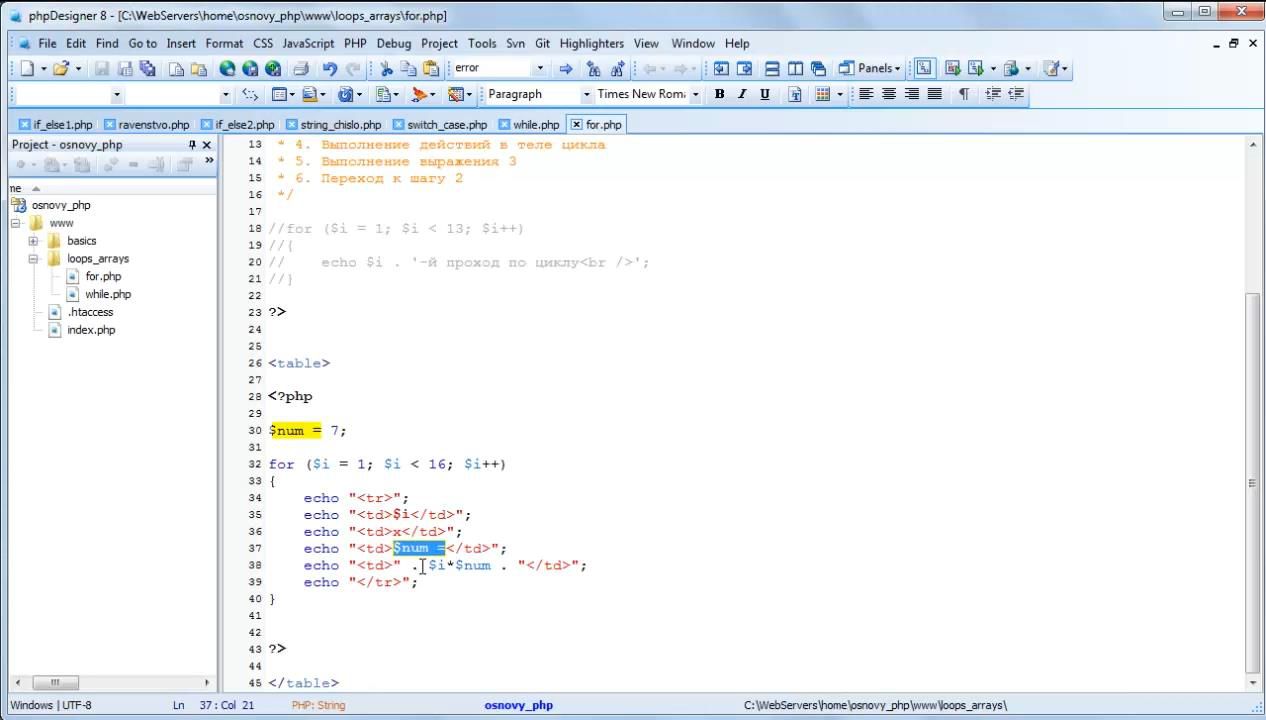
Task: Switch to the if_else1.php tab
Action: (56, 125)
